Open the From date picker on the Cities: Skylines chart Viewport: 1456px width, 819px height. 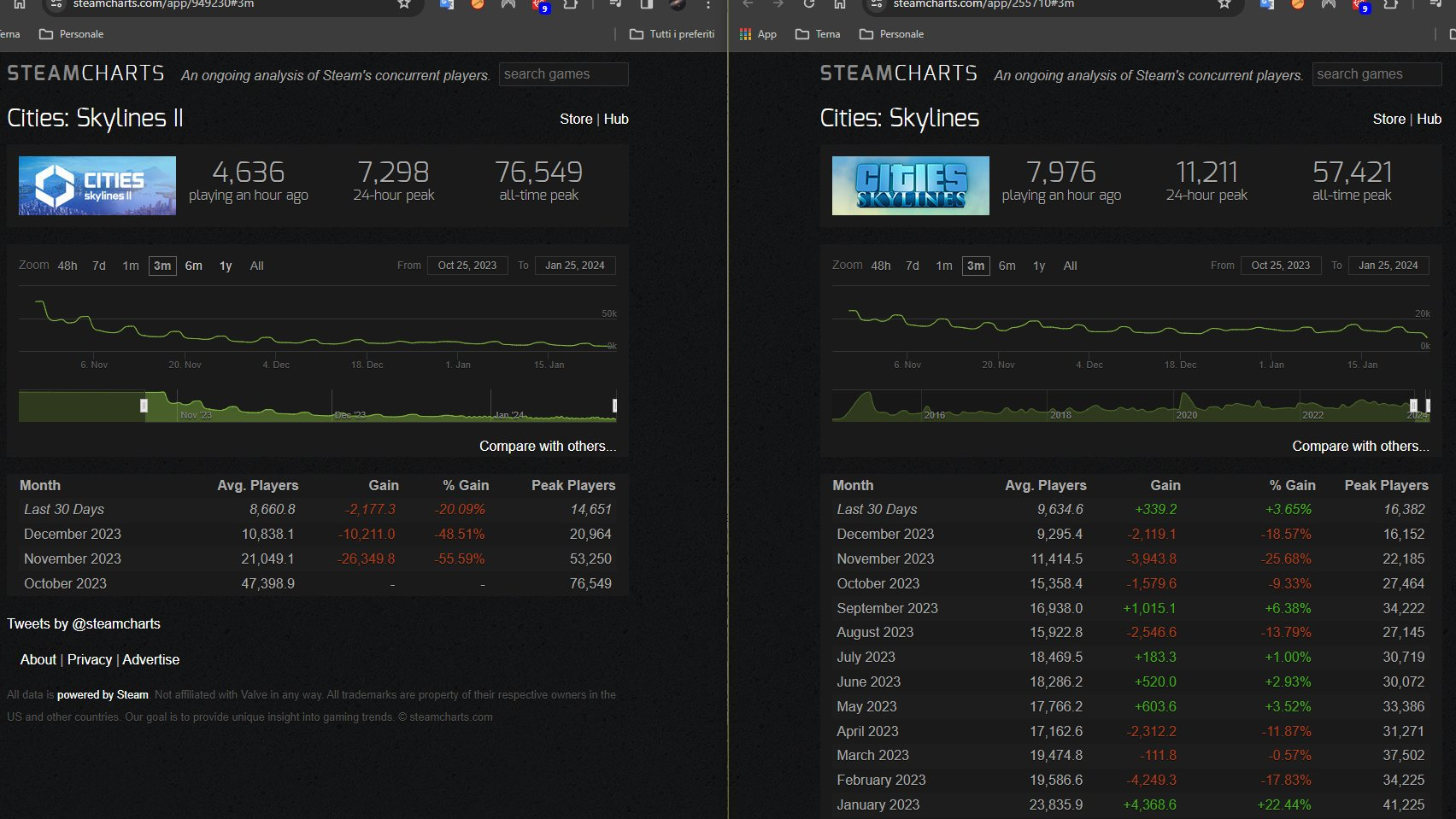[x=1281, y=266]
